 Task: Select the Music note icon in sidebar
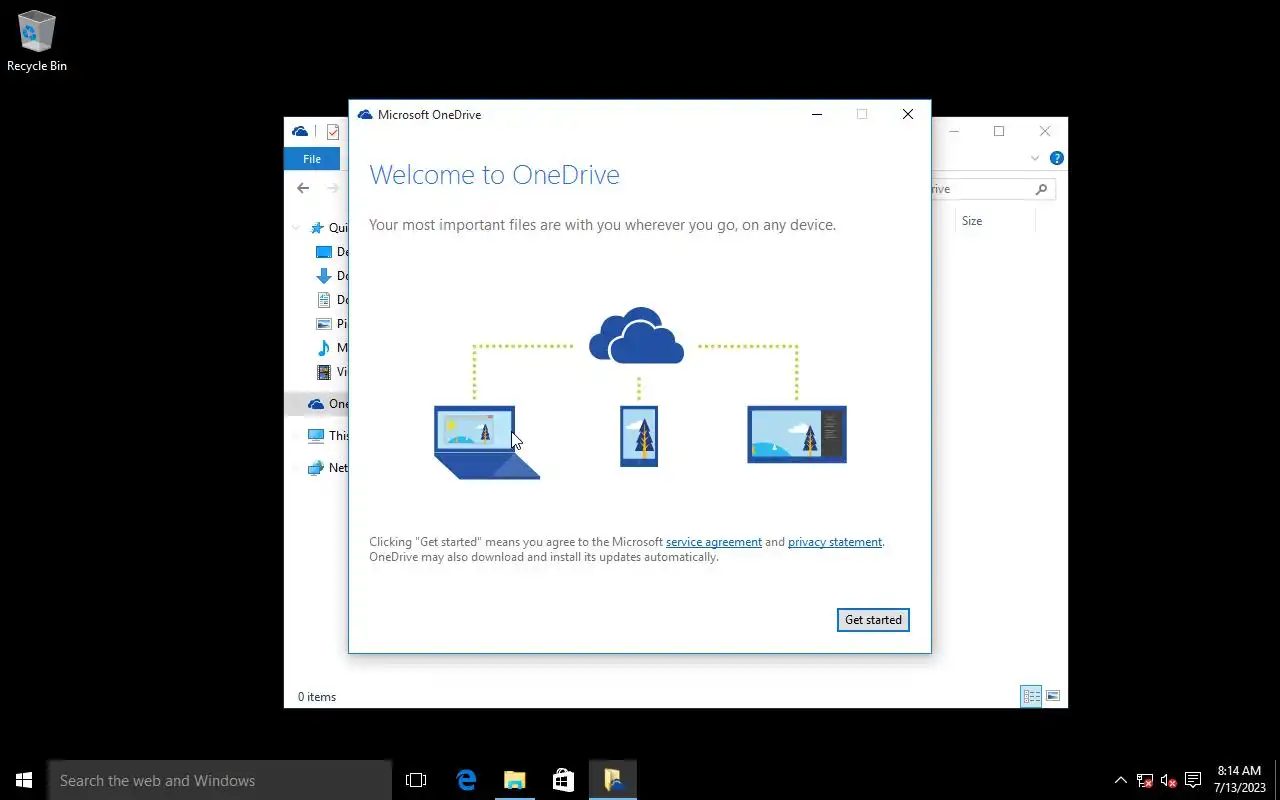(x=323, y=348)
